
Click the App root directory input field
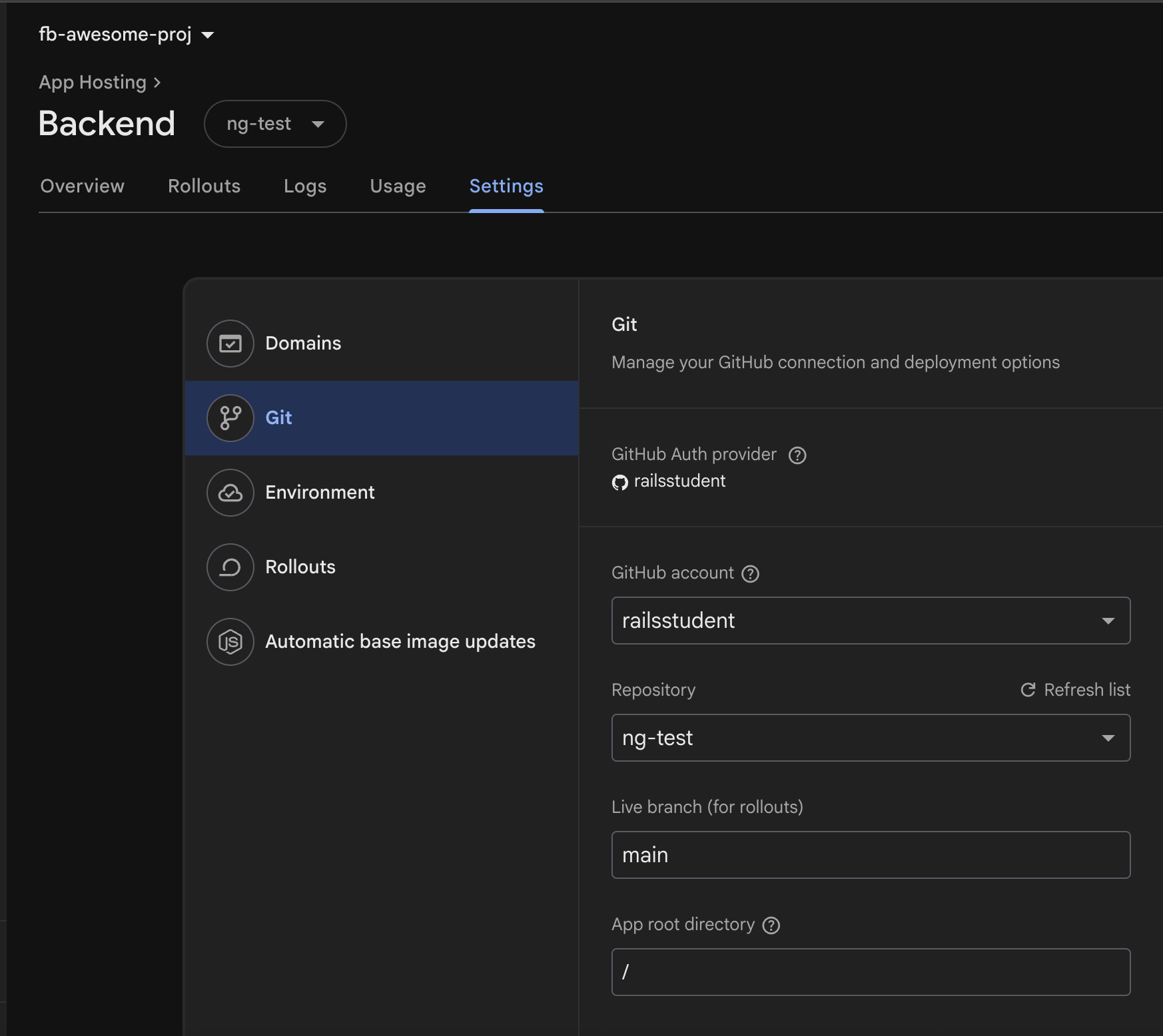point(871,972)
